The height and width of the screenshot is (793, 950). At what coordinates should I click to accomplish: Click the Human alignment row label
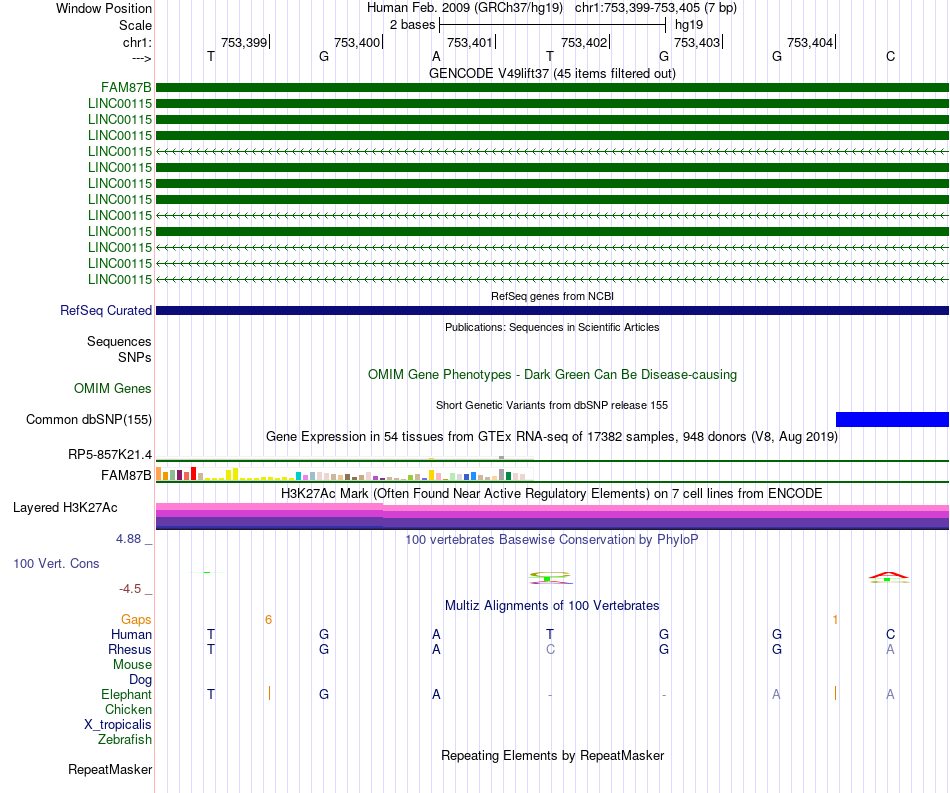(131, 634)
